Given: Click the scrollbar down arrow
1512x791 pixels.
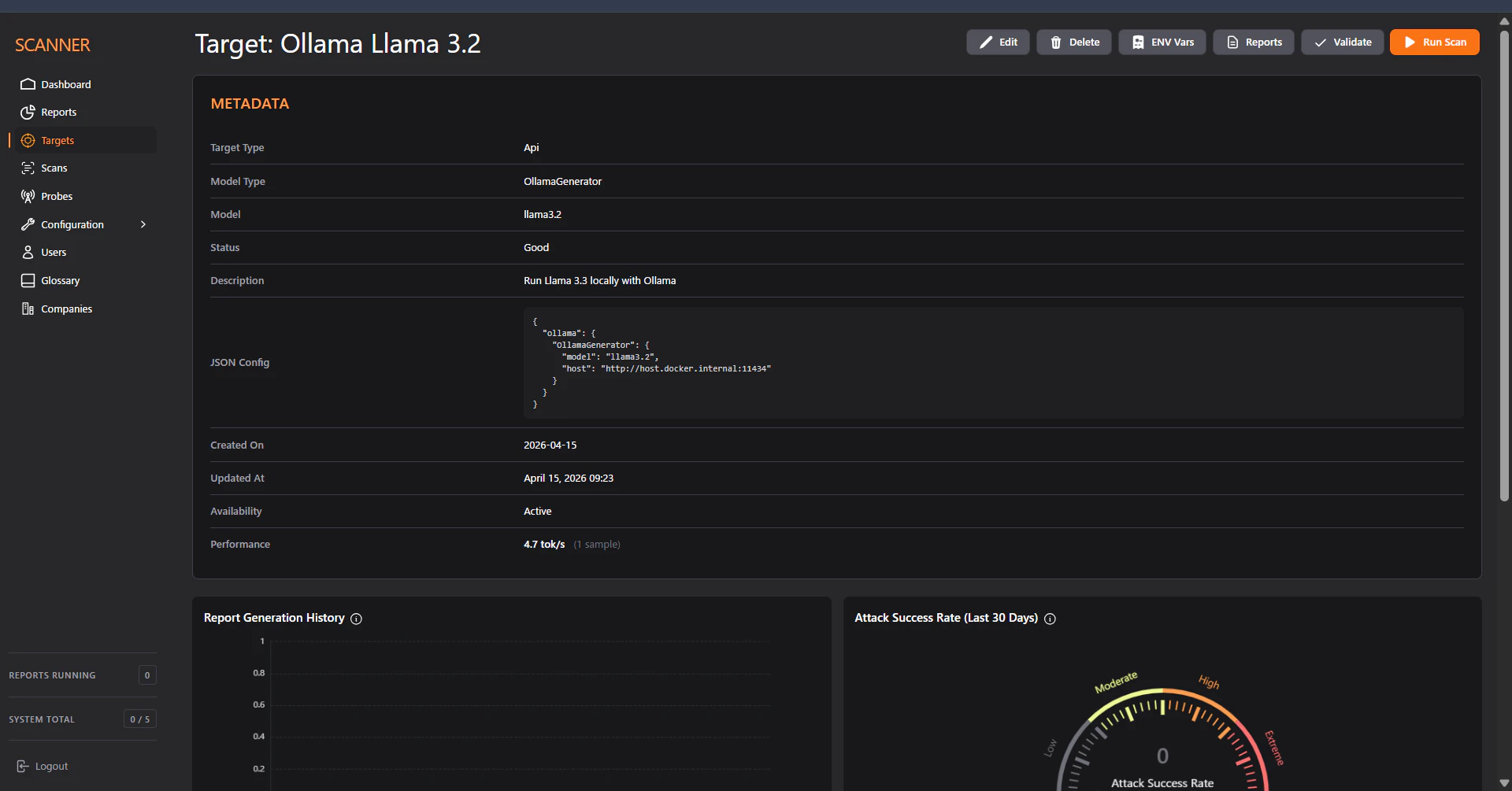Looking at the screenshot, I should click(x=1504, y=783).
